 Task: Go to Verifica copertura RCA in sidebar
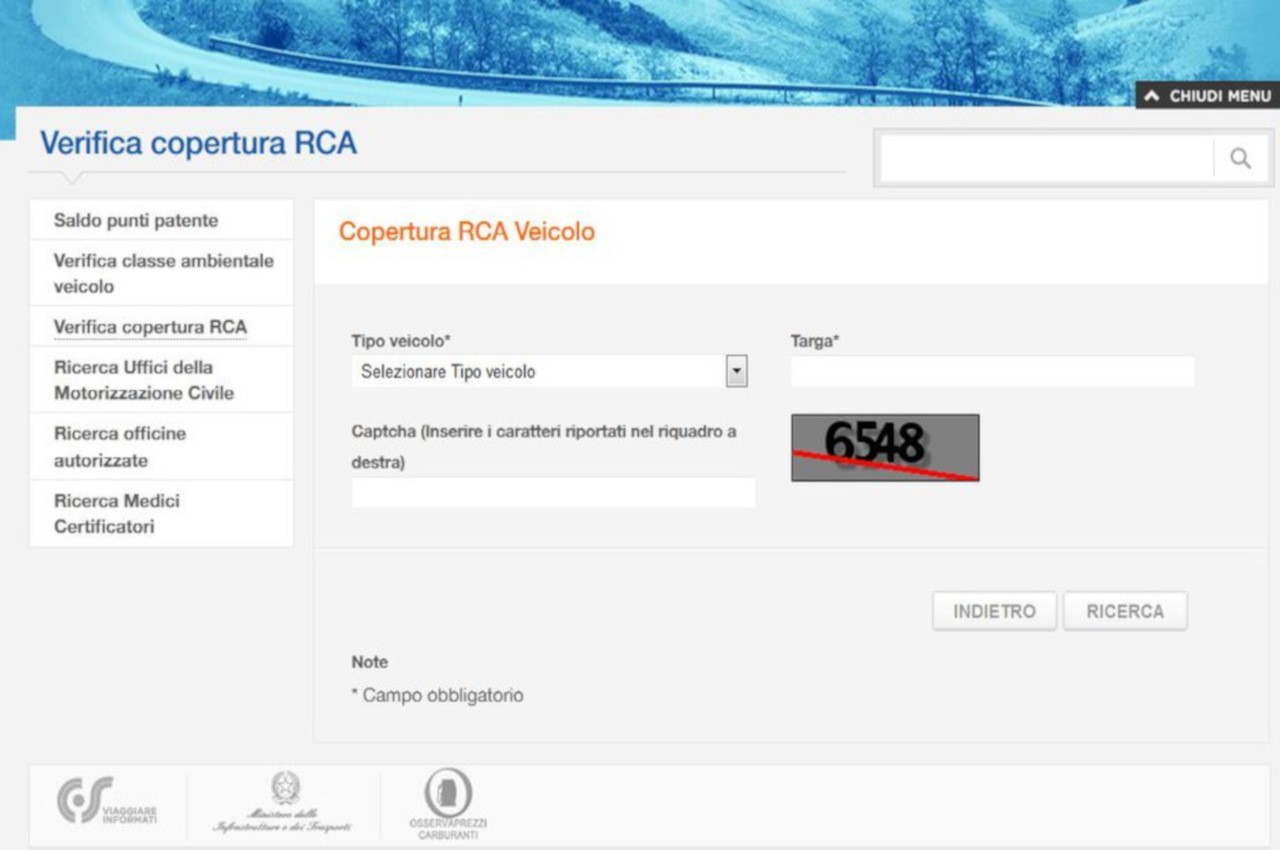coord(150,327)
